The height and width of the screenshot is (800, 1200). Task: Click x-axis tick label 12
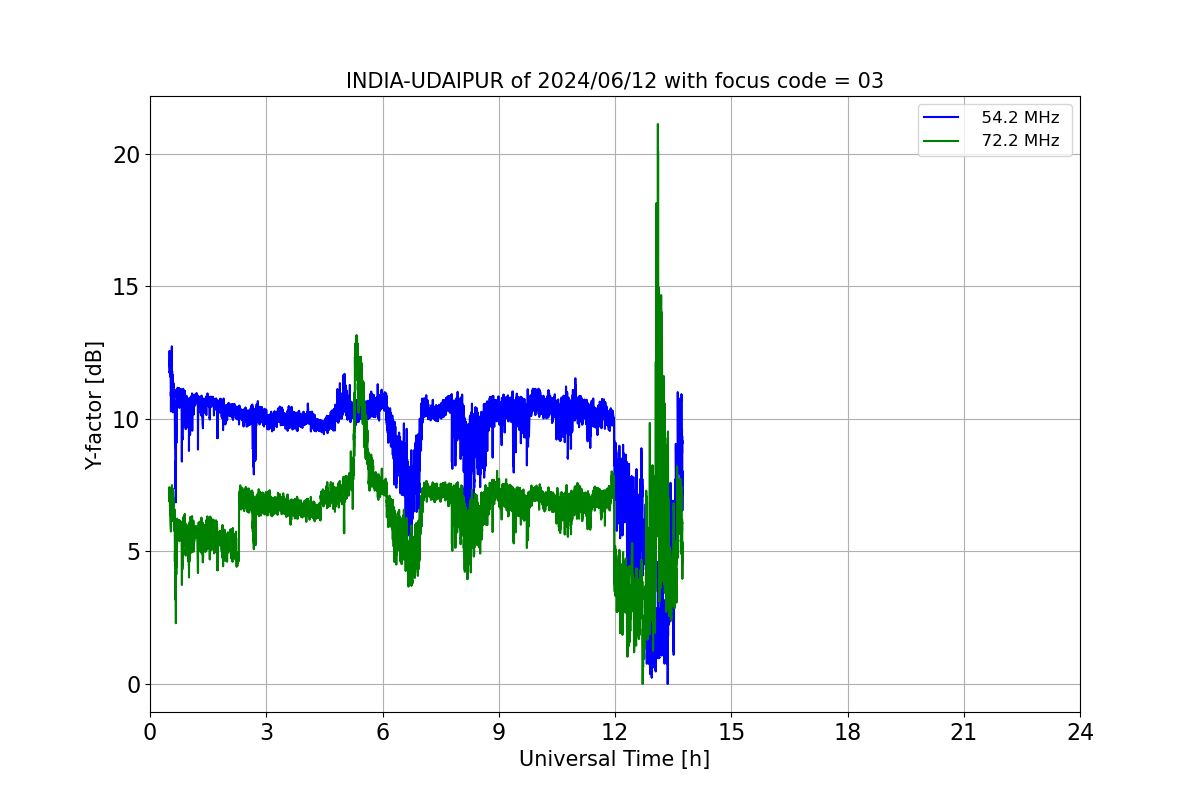coord(615,732)
